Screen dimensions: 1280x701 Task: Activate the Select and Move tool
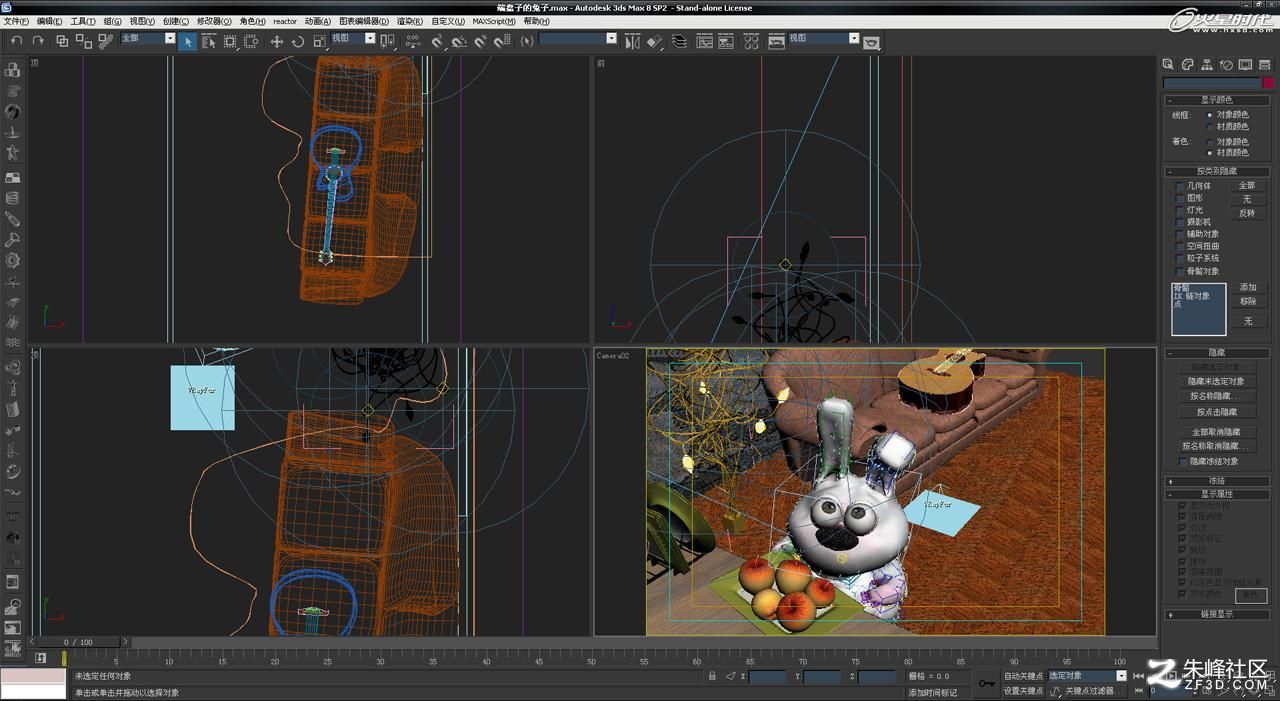click(x=277, y=41)
